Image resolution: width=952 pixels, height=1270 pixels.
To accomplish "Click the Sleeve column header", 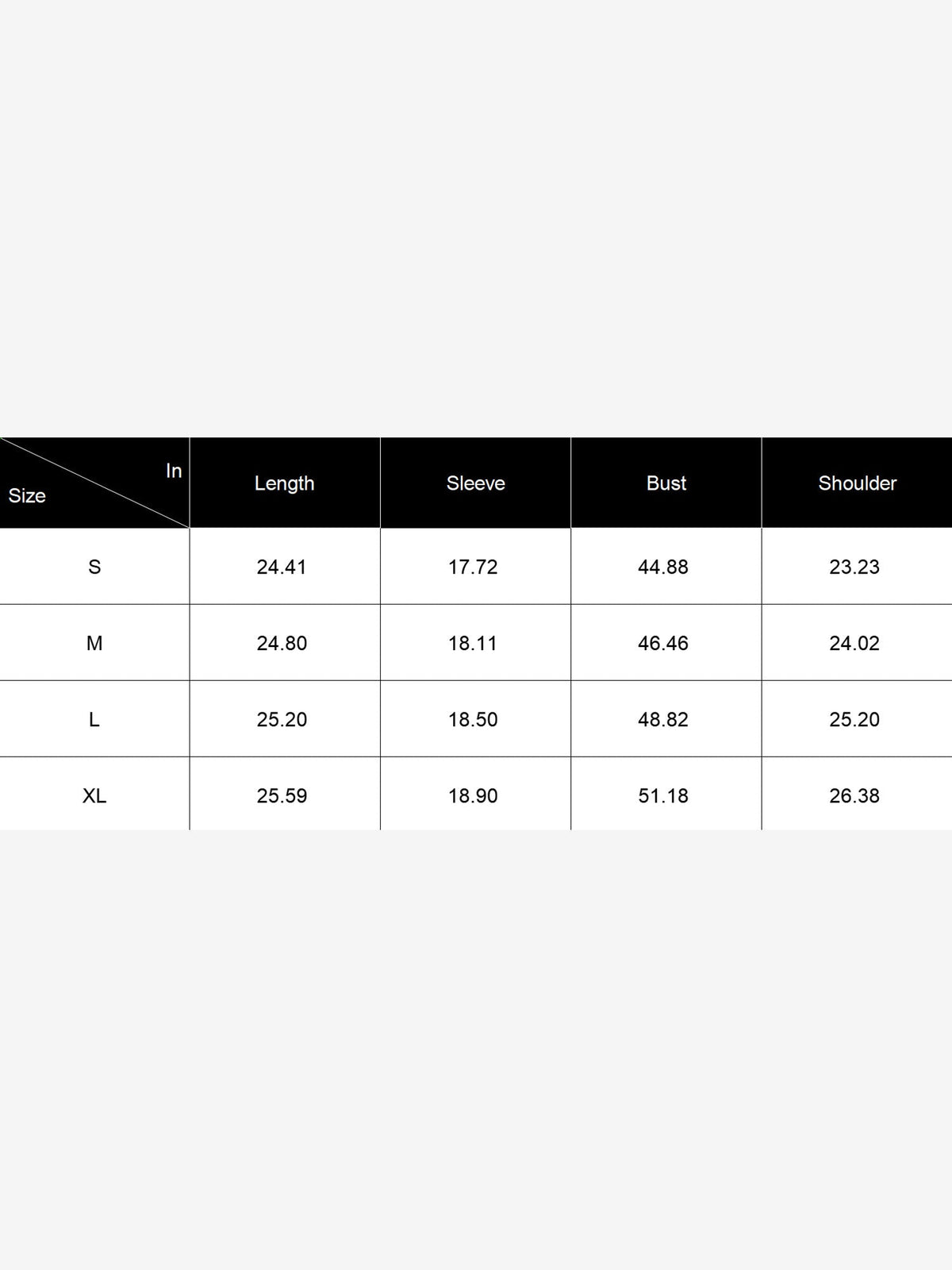I will pyautogui.click(x=475, y=483).
